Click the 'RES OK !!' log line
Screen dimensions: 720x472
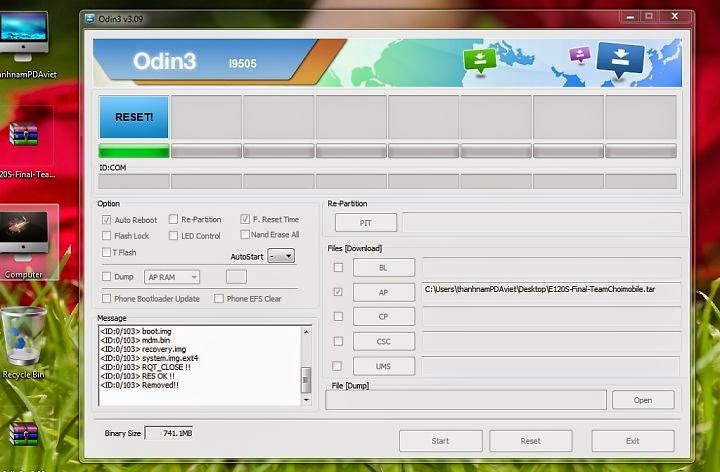pos(137,376)
